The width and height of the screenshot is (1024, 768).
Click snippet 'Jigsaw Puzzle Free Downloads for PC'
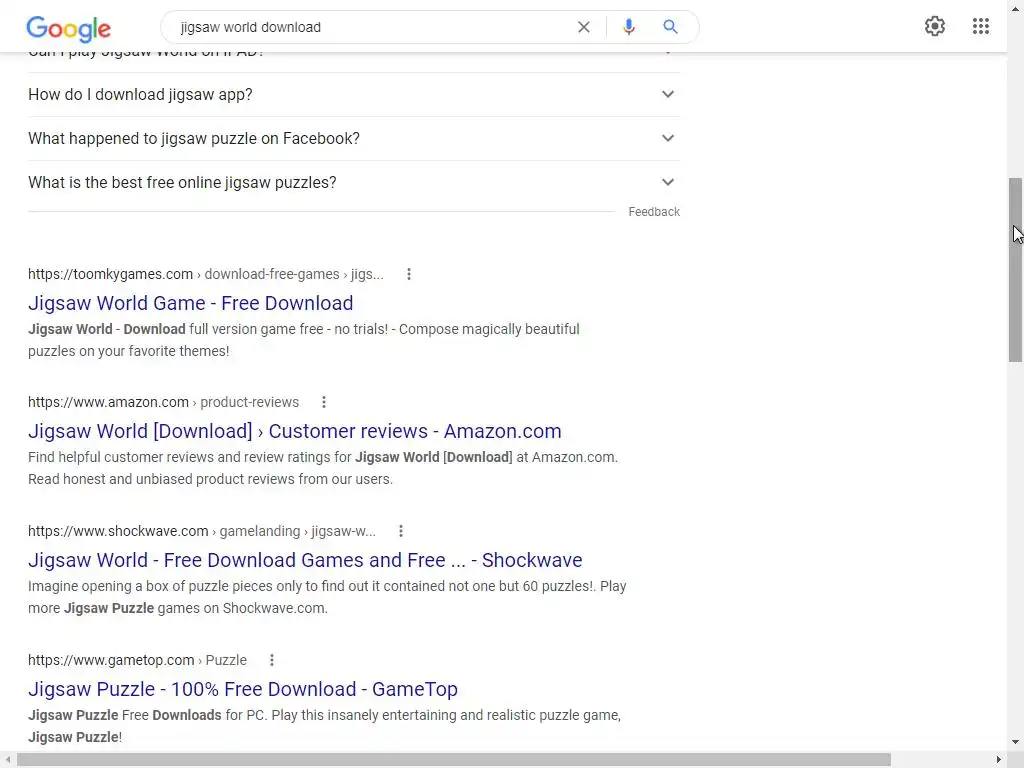325,726
